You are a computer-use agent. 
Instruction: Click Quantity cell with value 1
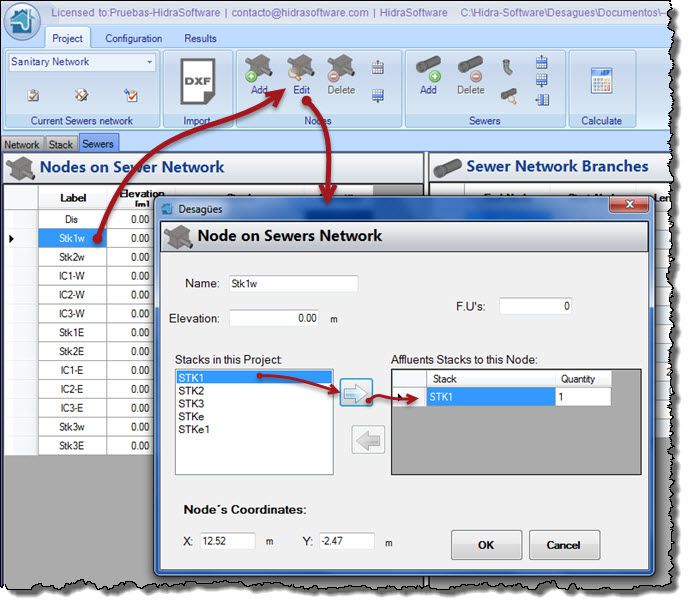point(583,397)
